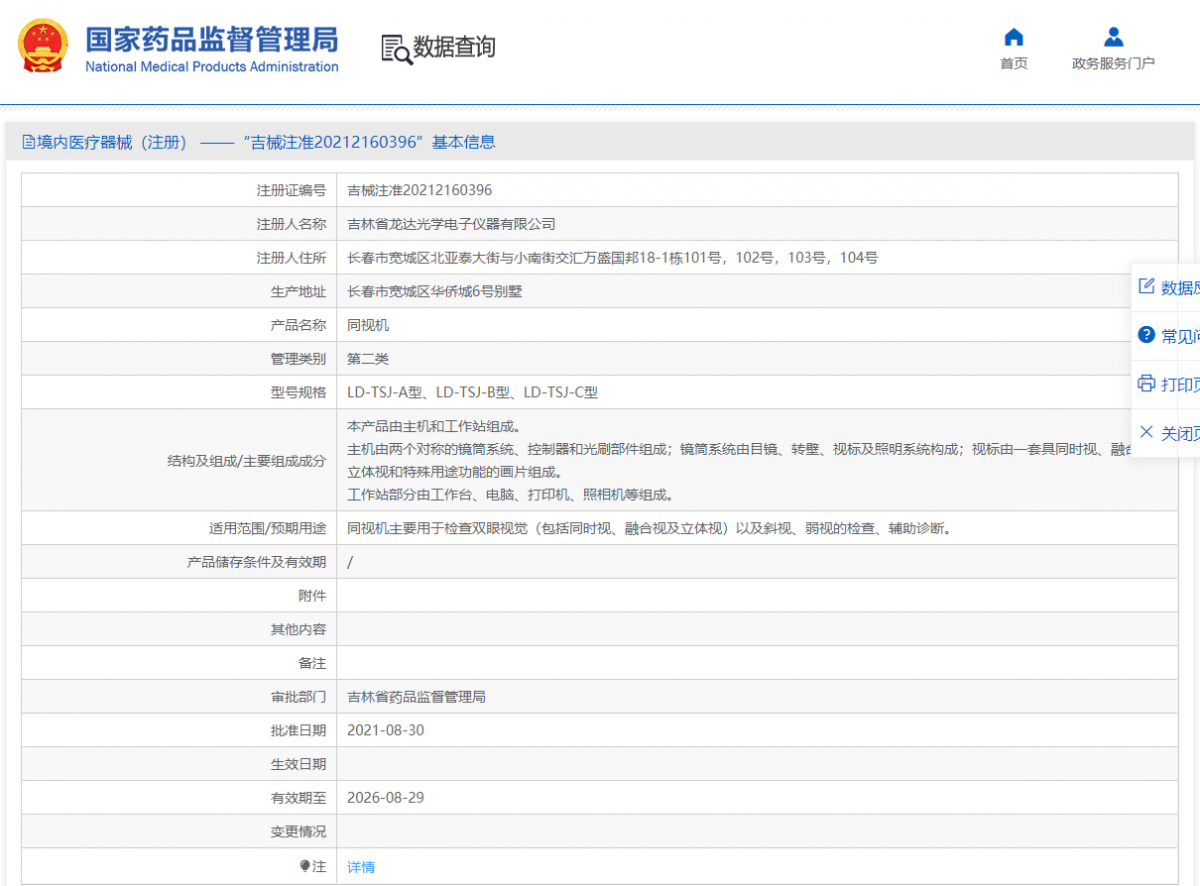
Task: Select the 首页 navigation label
Action: click(1013, 64)
